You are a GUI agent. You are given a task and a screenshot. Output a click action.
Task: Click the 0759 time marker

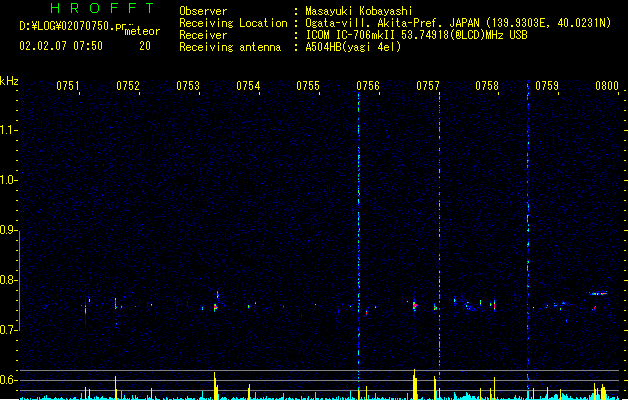pos(547,86)
